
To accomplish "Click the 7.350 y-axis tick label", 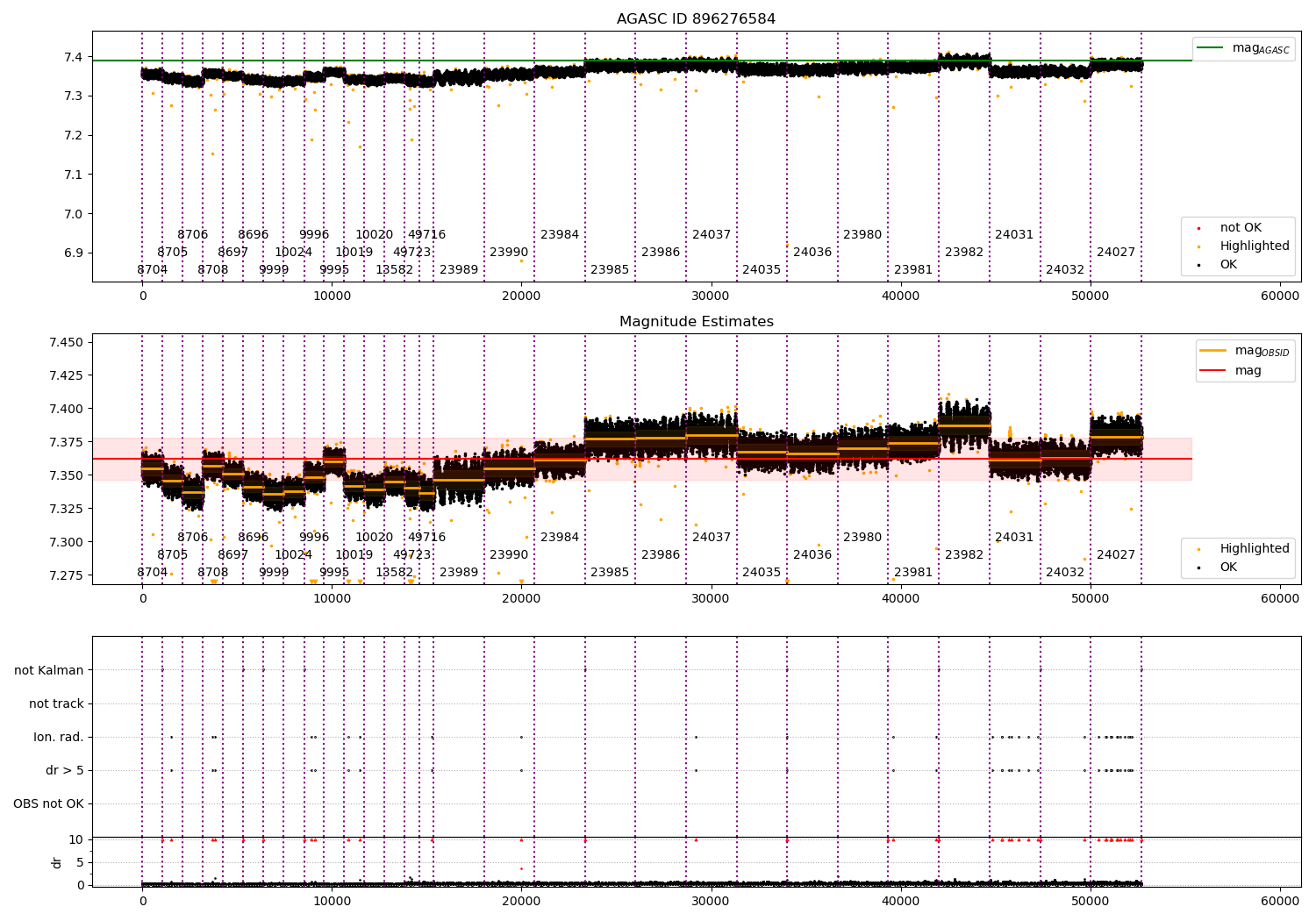I will [x=67, y=475].
